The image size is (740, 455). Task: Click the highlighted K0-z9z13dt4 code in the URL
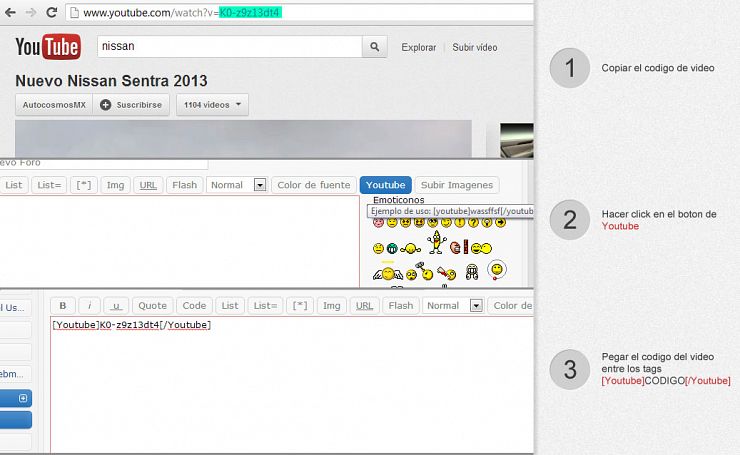(x=250, y=13)
